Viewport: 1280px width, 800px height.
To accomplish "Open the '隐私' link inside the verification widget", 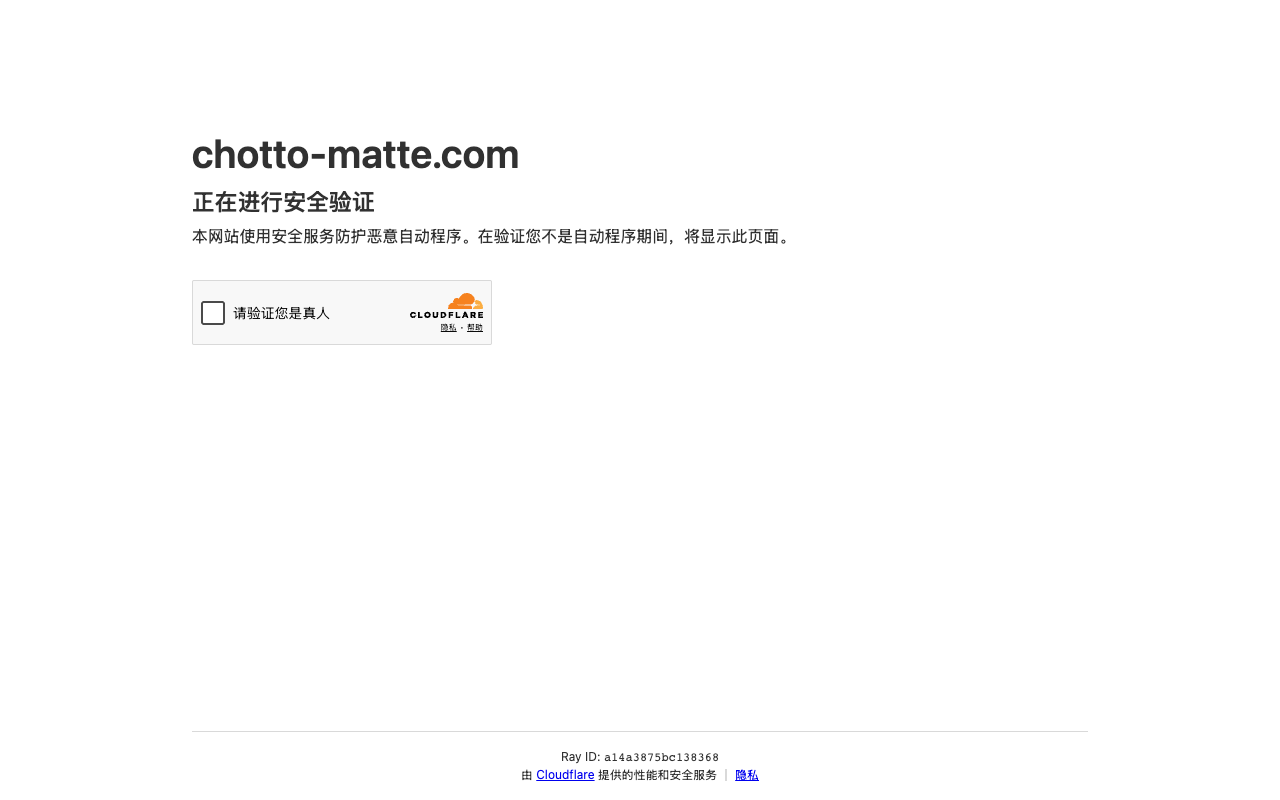I will click(448, 328).
